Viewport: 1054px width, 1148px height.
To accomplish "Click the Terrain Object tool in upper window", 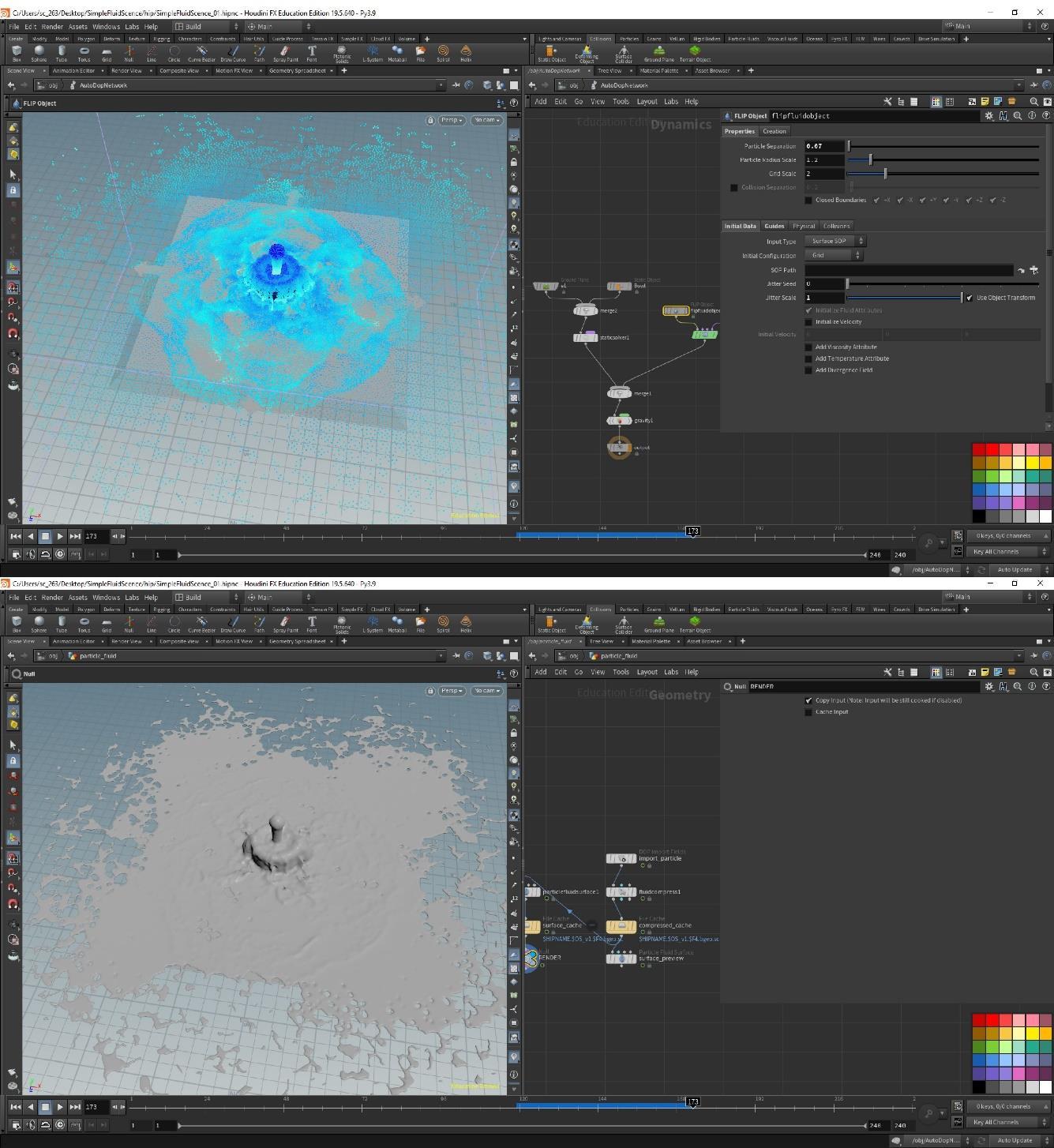I will [x=695, y=53].
